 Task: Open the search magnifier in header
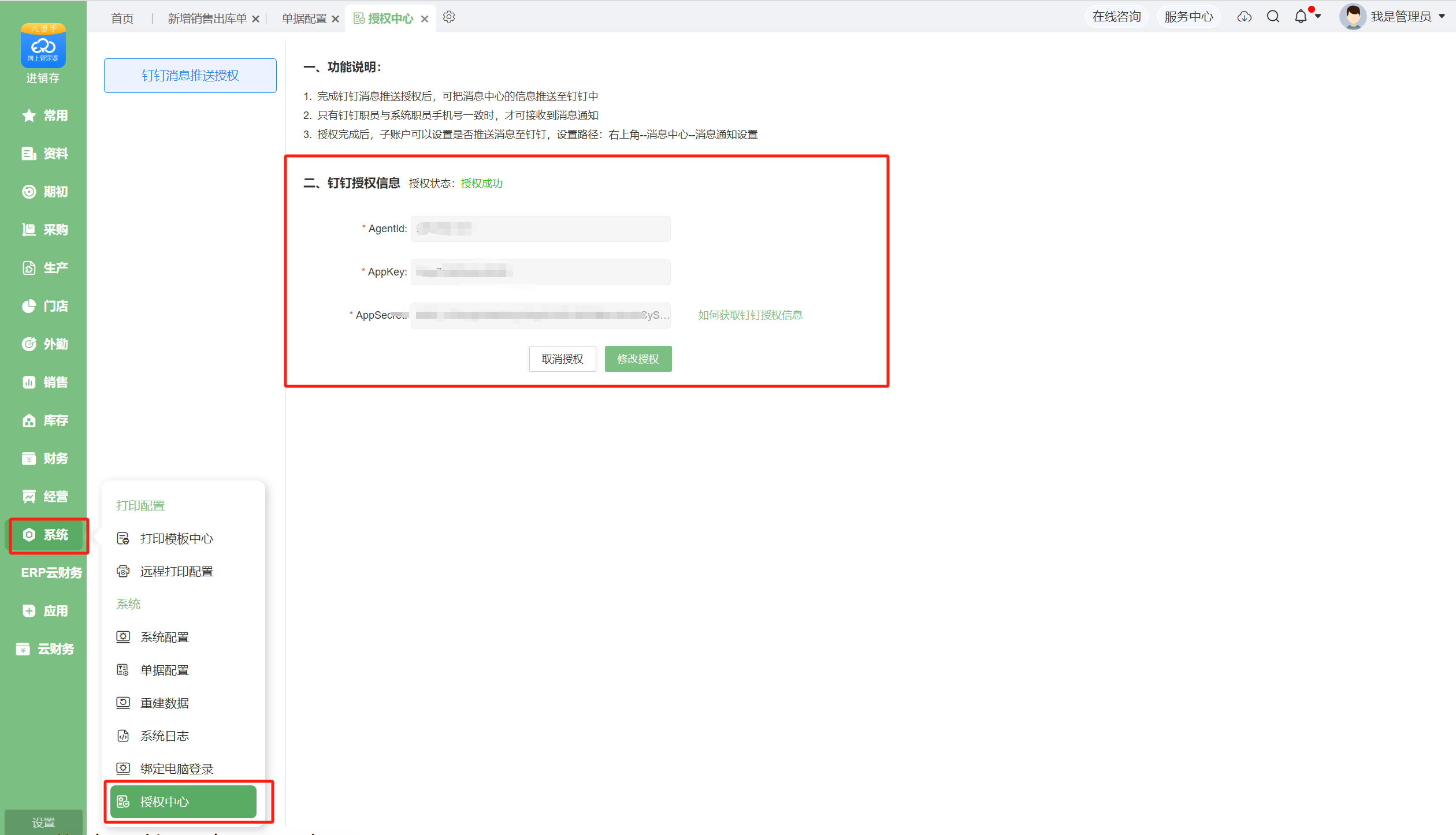(1273, 17)
